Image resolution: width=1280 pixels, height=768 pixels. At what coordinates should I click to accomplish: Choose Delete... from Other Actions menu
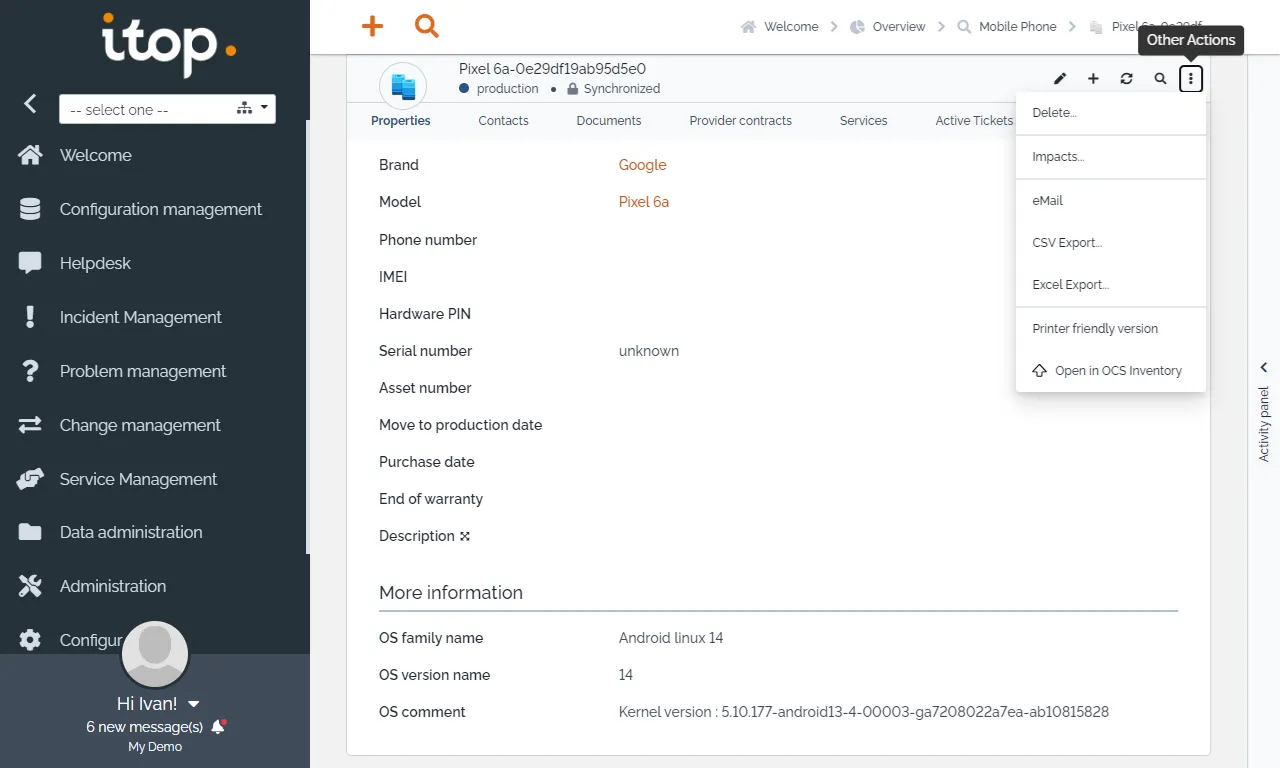coord(1111,113)
